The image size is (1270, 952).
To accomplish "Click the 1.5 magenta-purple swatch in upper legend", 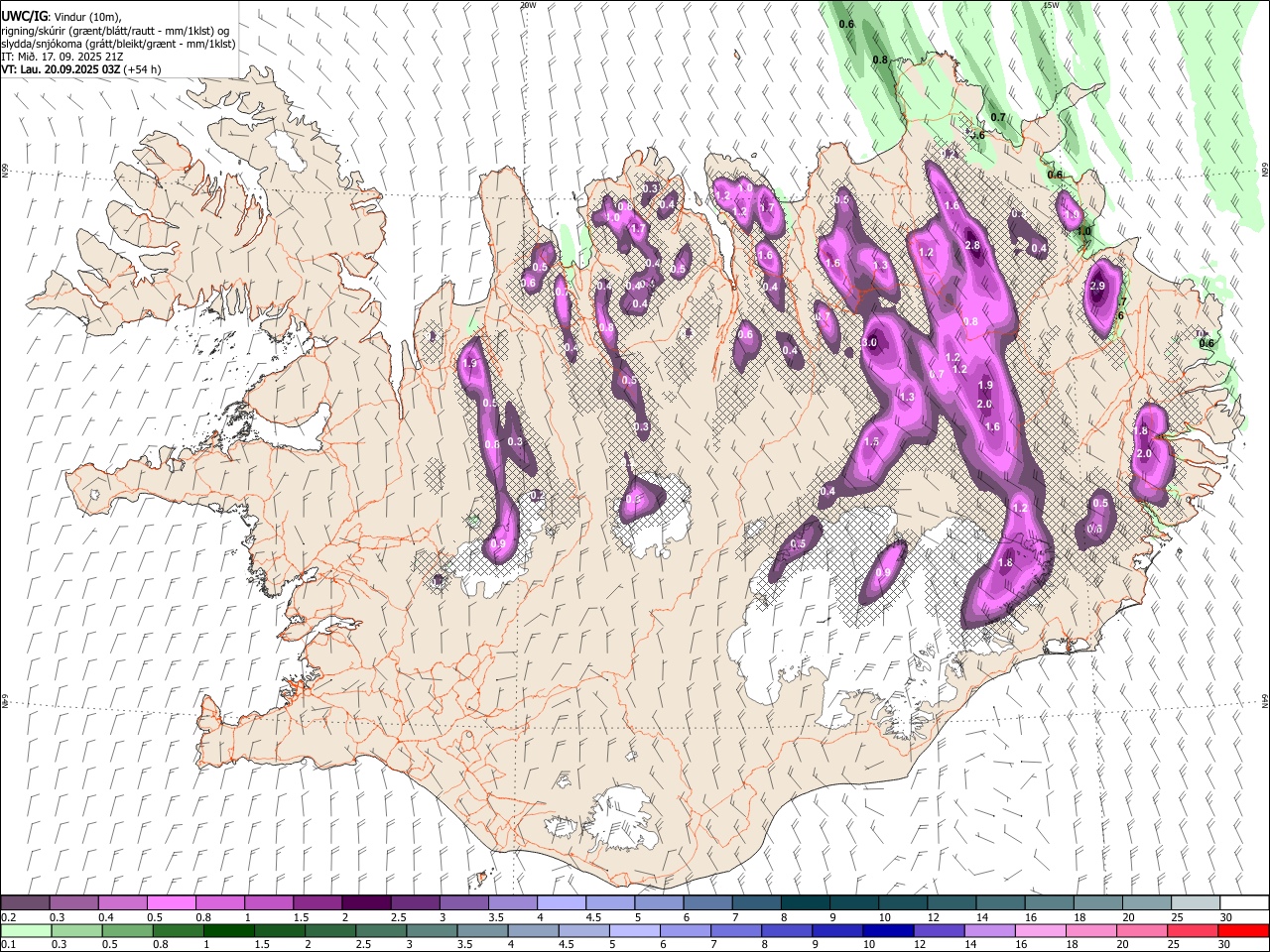I will 317,902.
